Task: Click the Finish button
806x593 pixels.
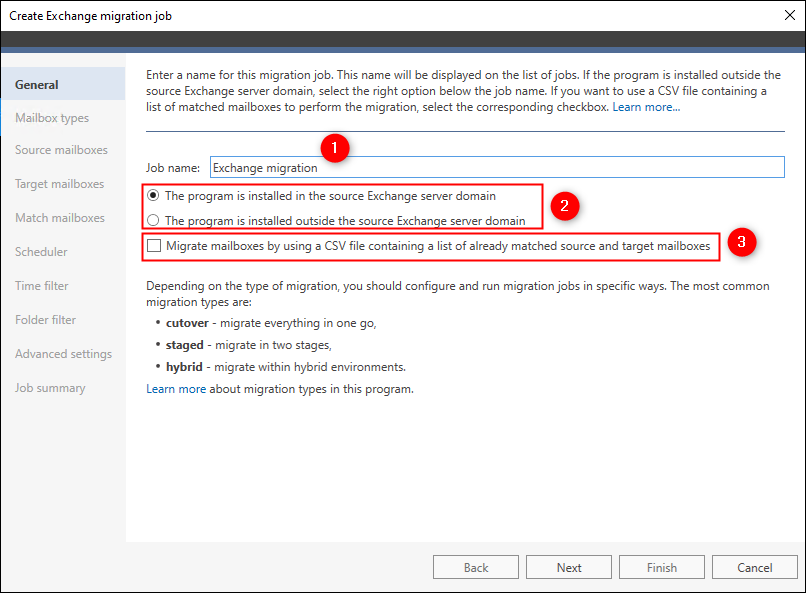Action: (x=662, y=567)
